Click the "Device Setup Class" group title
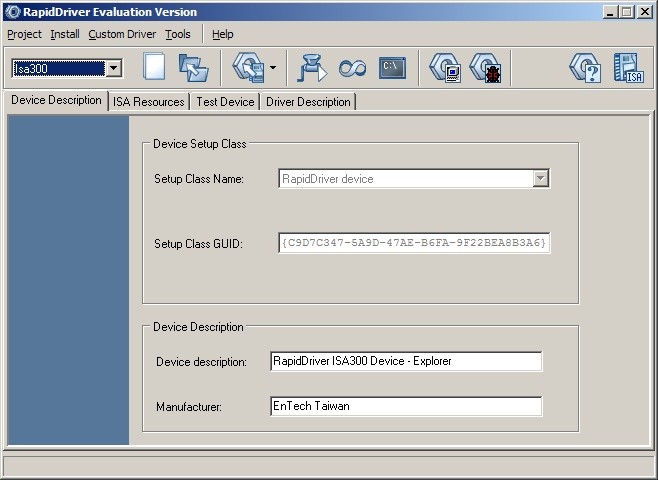Screen dimensions: 658x480 pos(199,144)
